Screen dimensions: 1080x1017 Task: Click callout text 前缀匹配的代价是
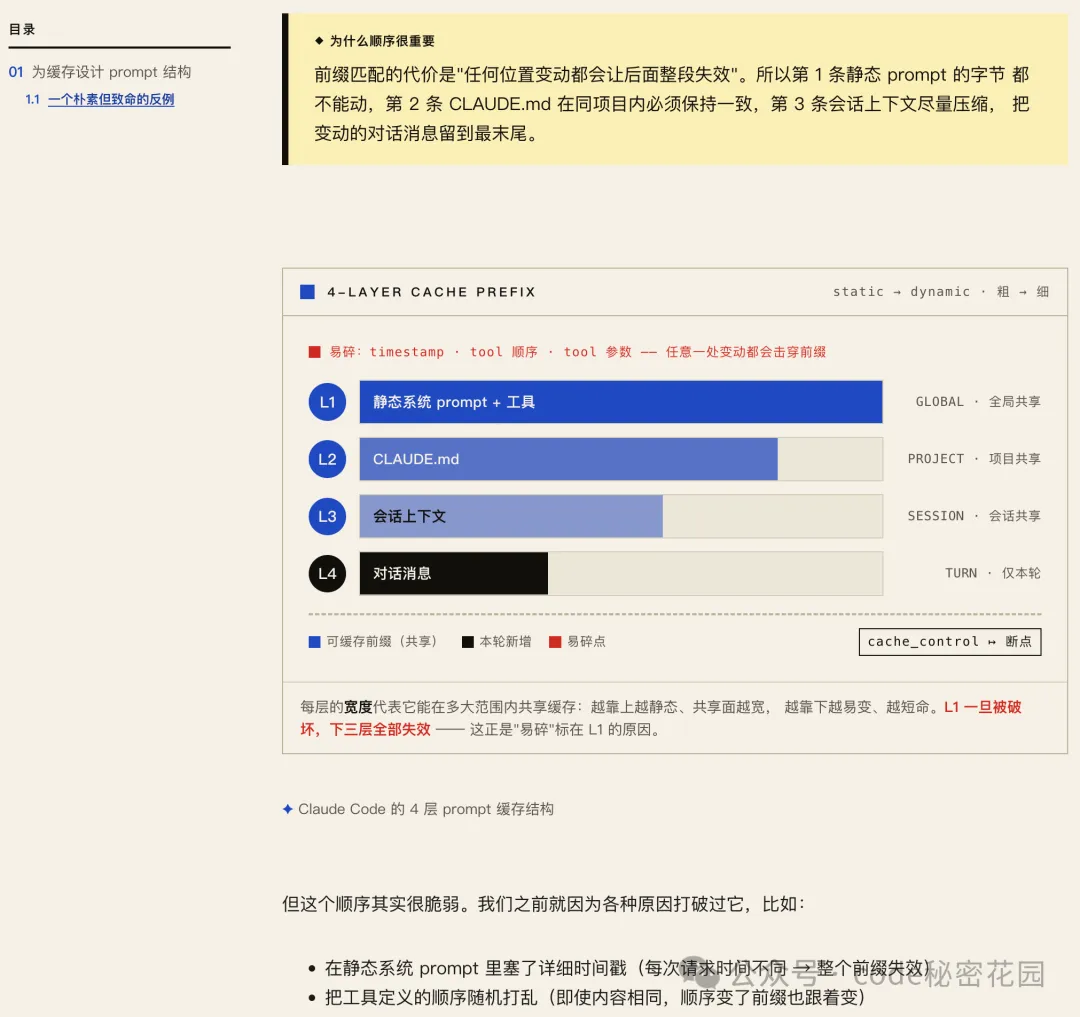(672, 104)
